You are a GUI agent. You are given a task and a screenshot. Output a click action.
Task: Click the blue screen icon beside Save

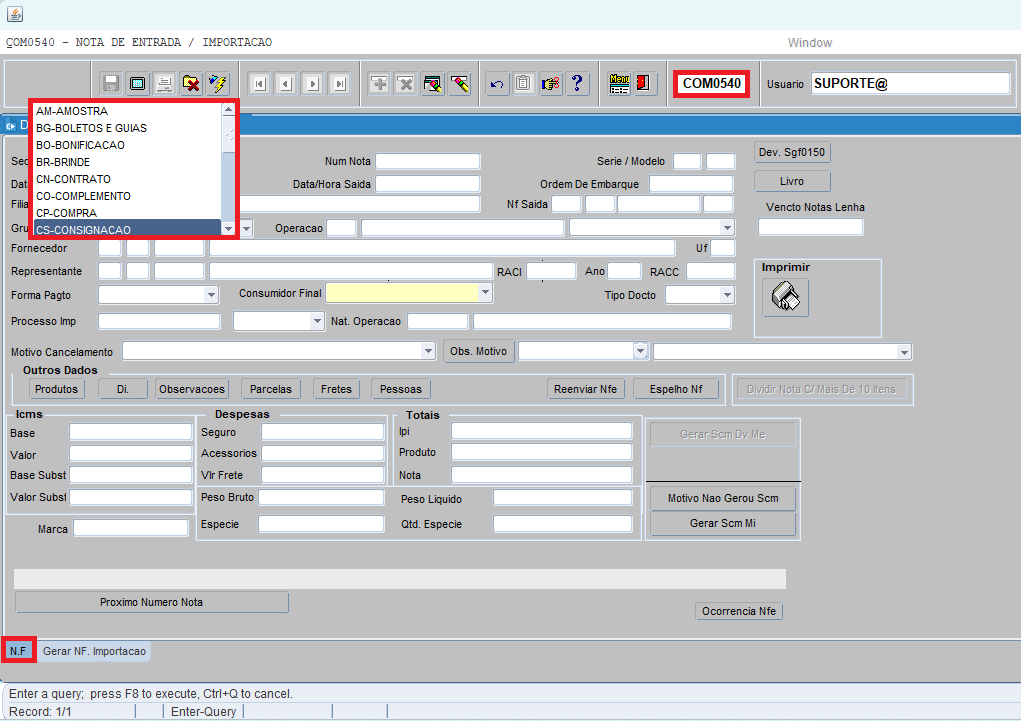pos(137,83)
